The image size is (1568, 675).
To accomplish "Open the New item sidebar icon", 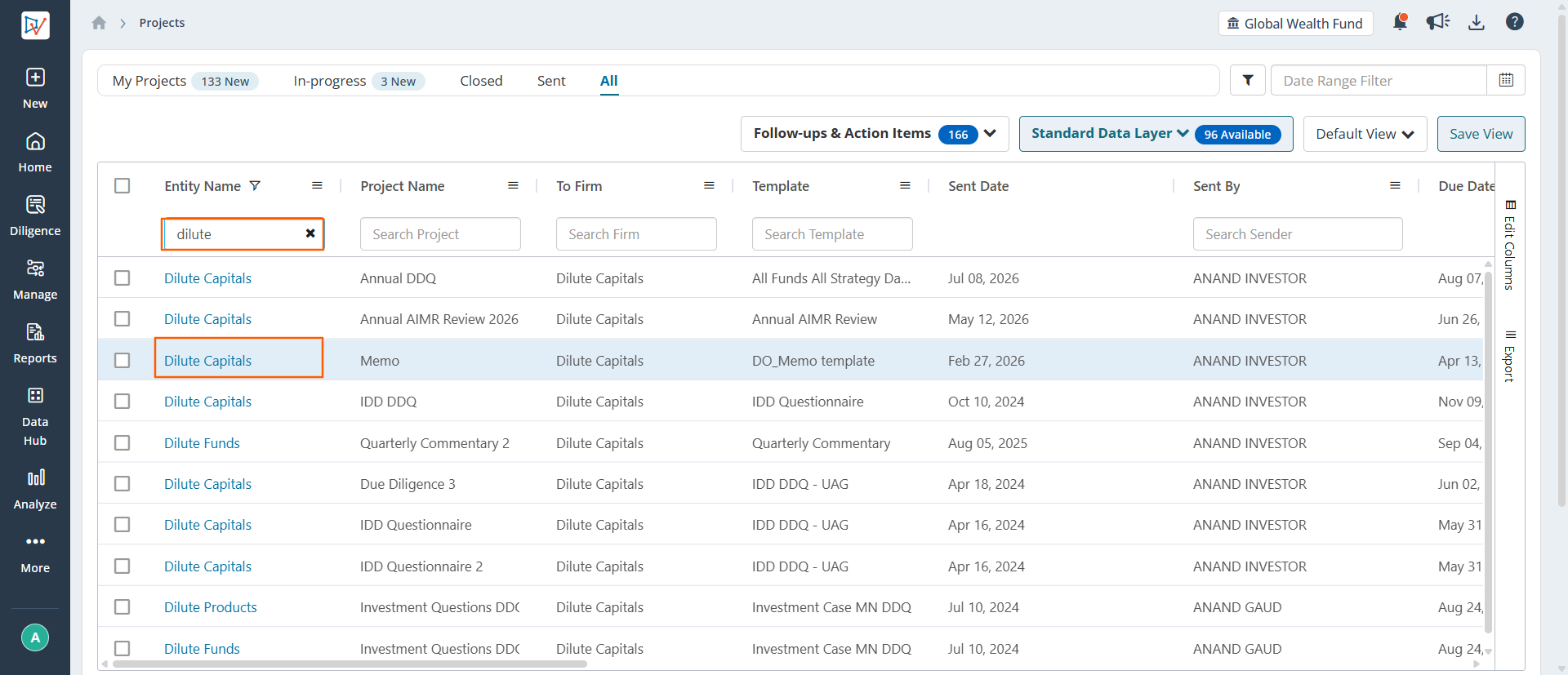I will click(35, 88).
